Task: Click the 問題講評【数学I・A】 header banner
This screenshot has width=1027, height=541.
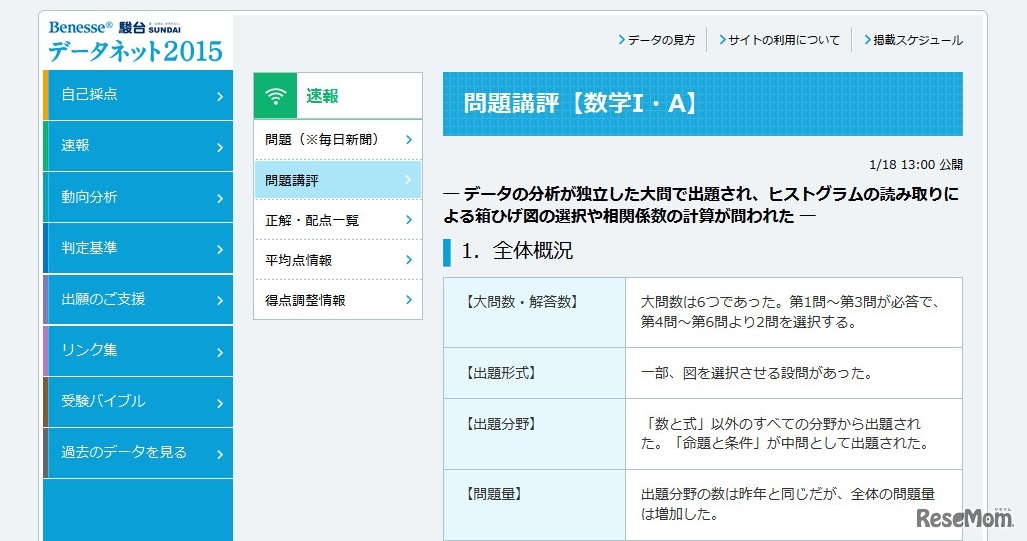Action: pos(703,104)
